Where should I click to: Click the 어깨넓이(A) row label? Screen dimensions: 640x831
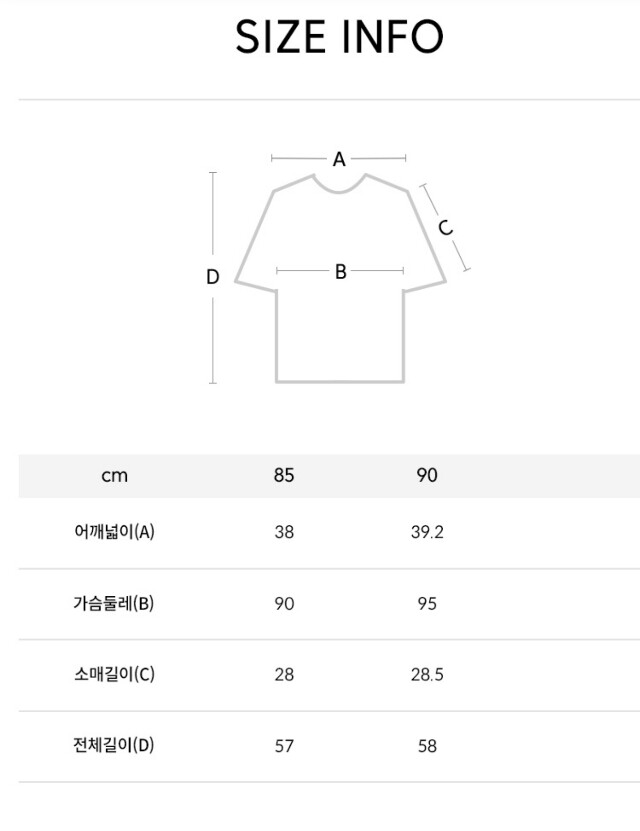114,532
